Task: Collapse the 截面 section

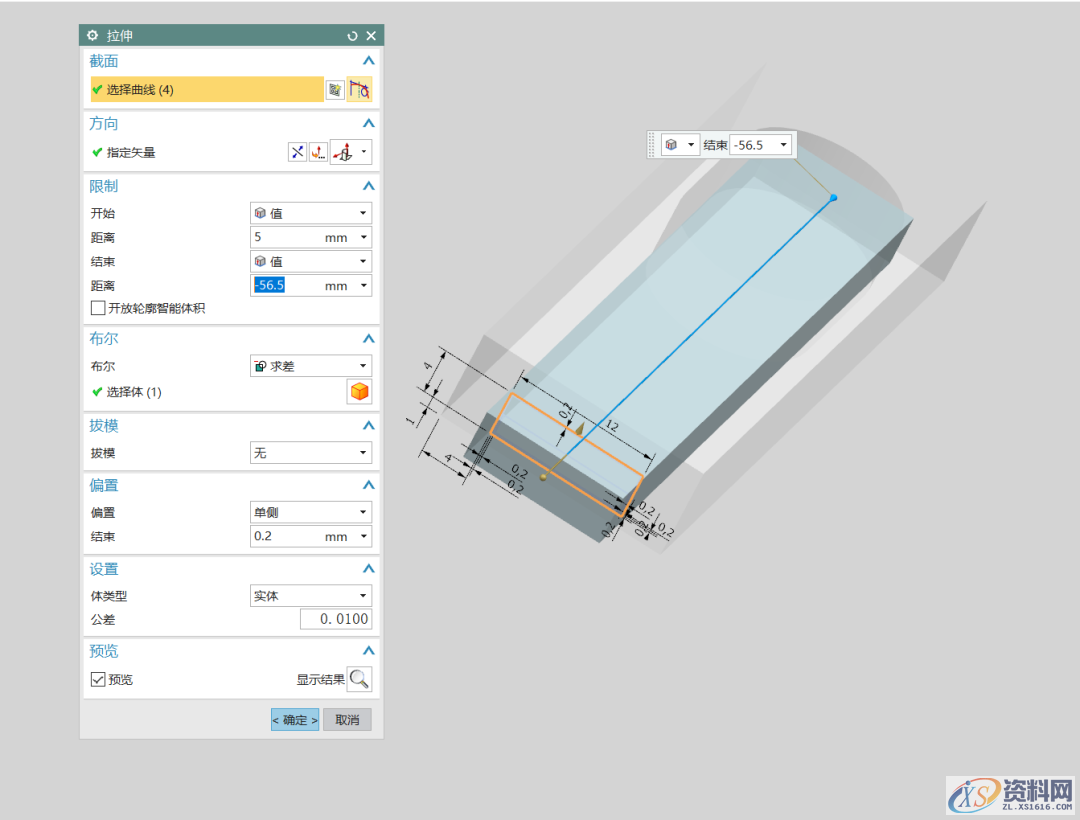Action: (x=368, y=61)
